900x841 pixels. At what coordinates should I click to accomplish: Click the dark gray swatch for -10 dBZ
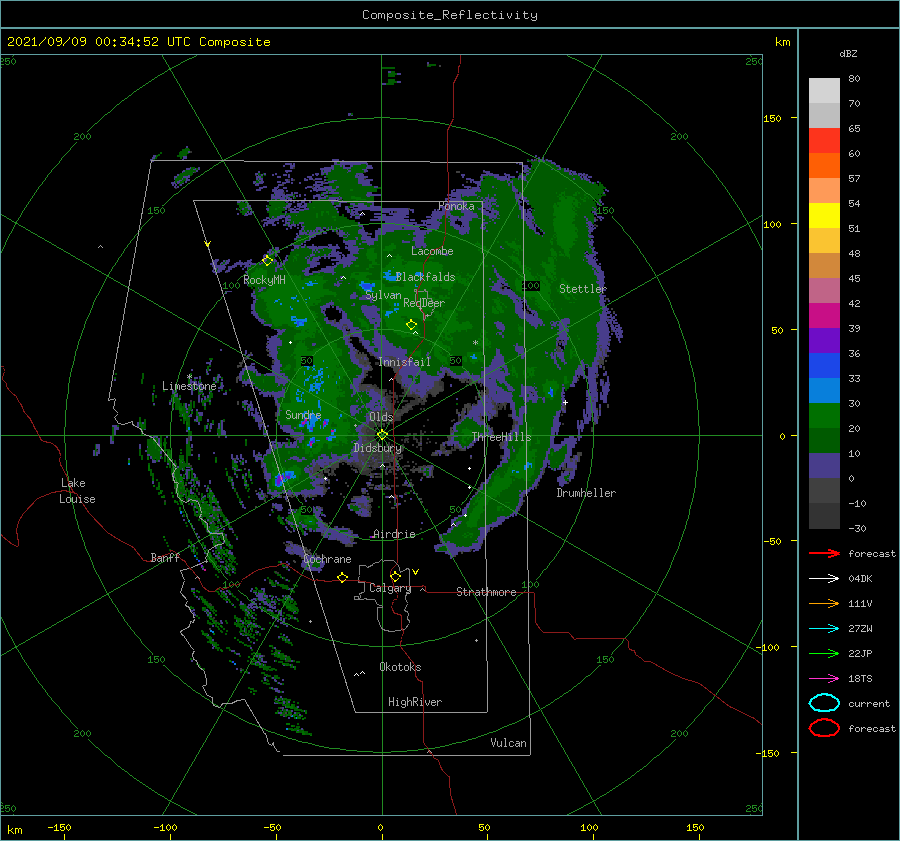(824, 515)
